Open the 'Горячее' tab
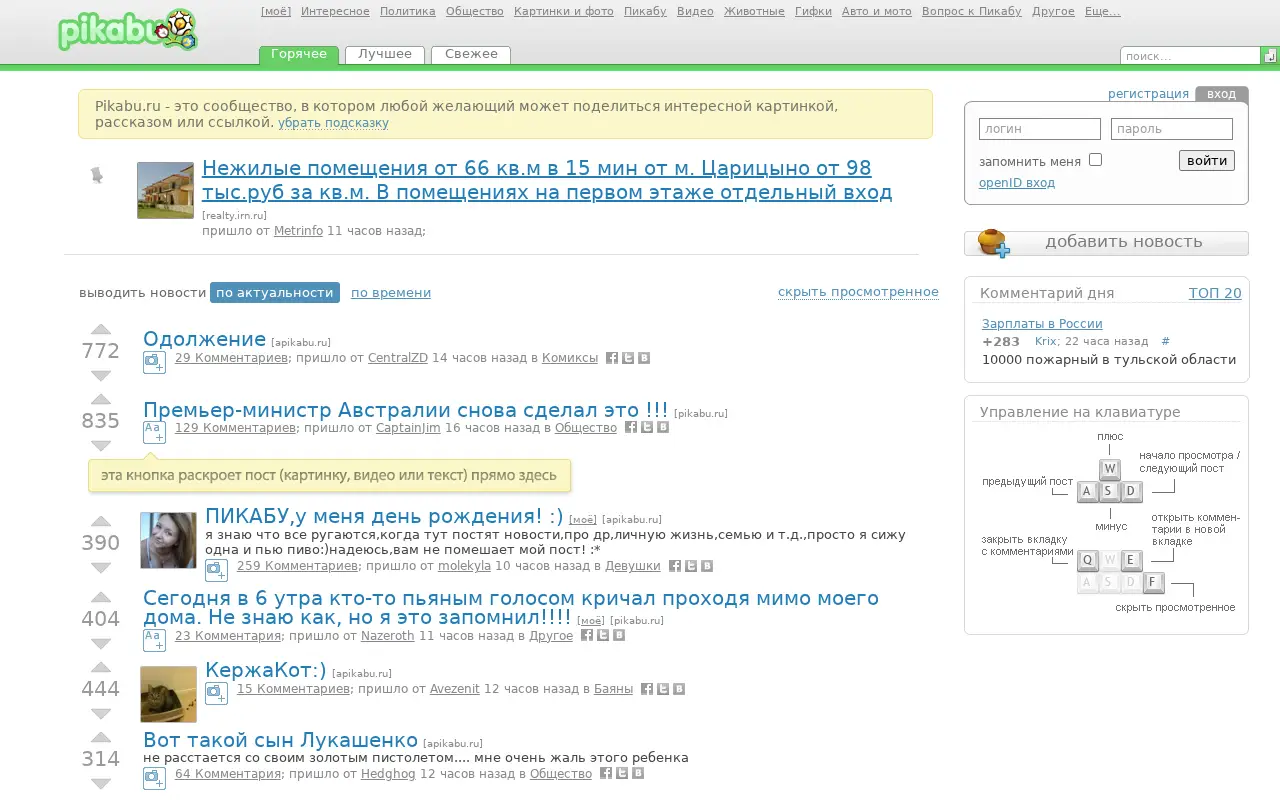 click(x=299, y=54)
